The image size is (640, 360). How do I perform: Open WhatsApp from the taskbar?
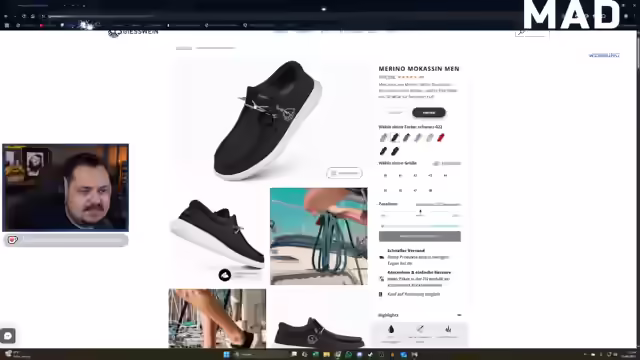click(348, 354)
